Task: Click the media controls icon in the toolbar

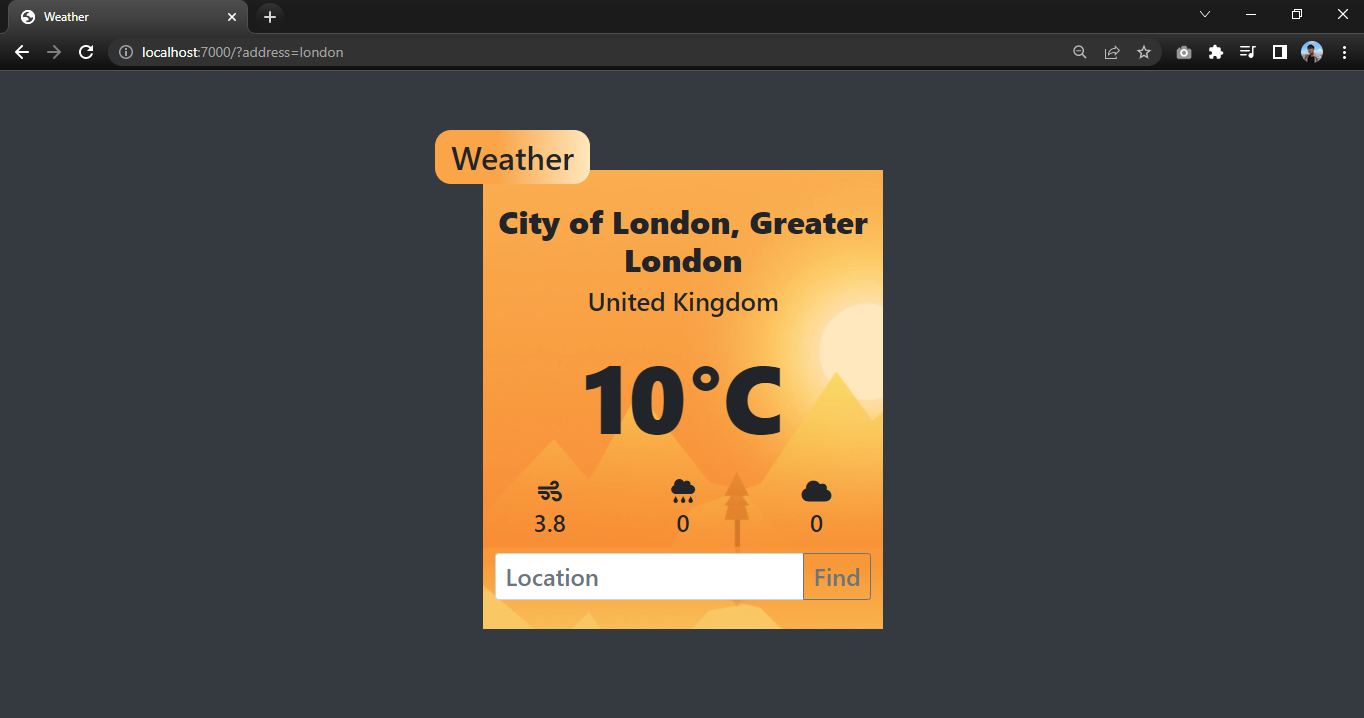Action: pos(1248,52)
